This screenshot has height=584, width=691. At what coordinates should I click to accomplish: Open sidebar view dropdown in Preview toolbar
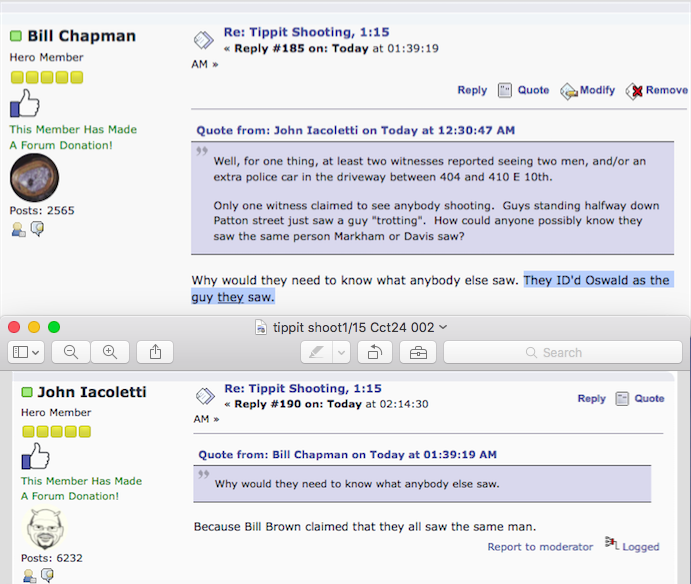pyautogui.click(x=26, y=352)
